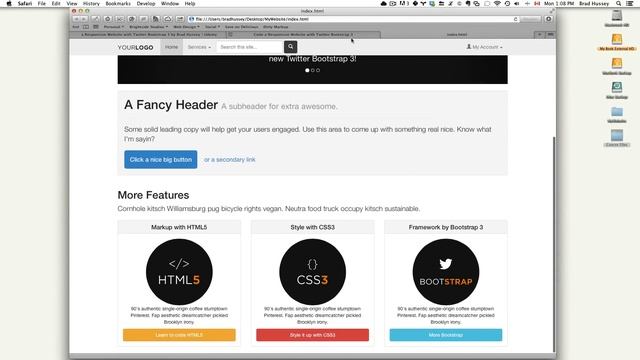Click the Time Machine menu bar icon
640x360 pixels.
point(507,3)
